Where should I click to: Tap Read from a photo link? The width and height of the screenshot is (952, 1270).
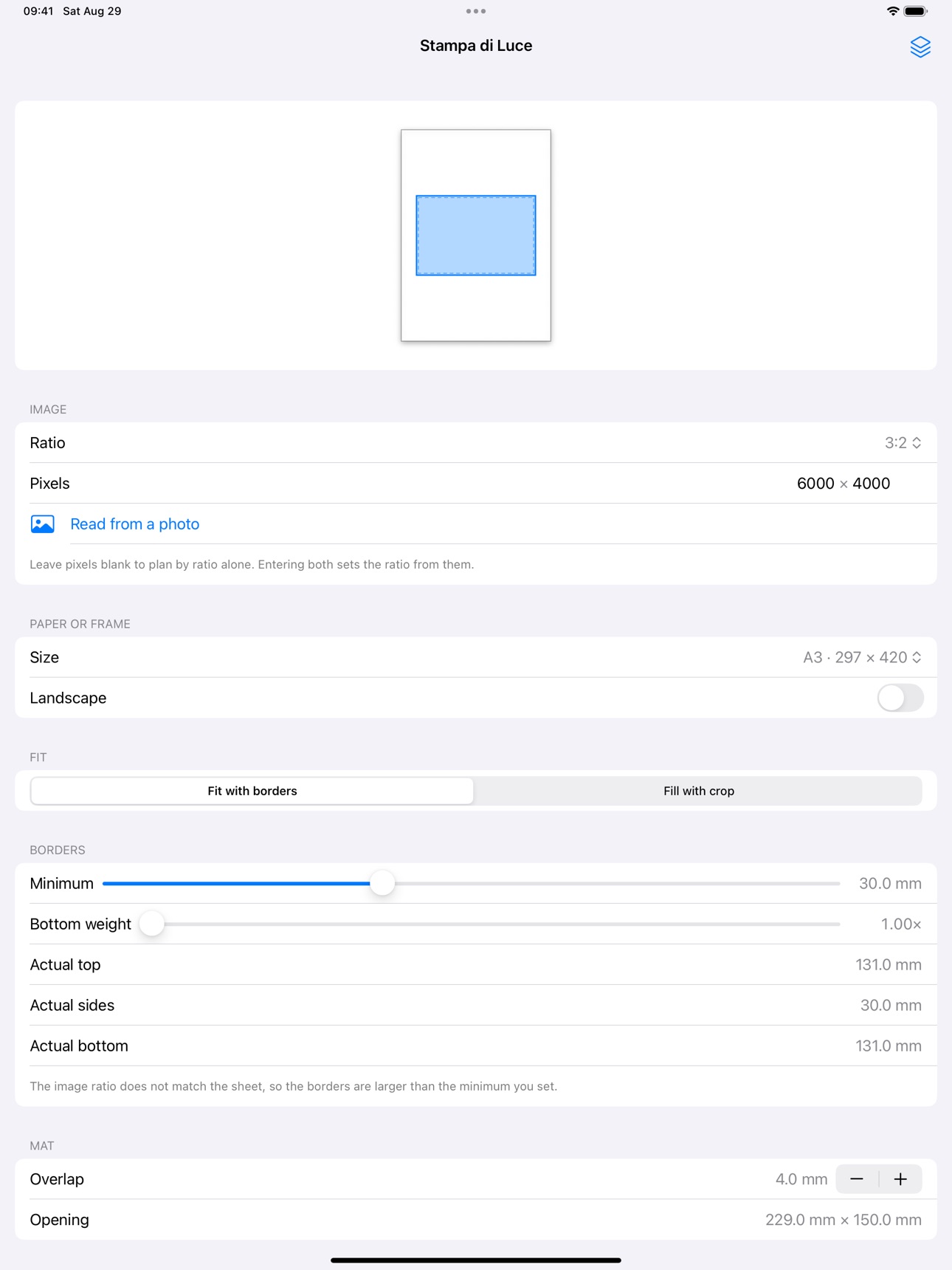point(135,524)
